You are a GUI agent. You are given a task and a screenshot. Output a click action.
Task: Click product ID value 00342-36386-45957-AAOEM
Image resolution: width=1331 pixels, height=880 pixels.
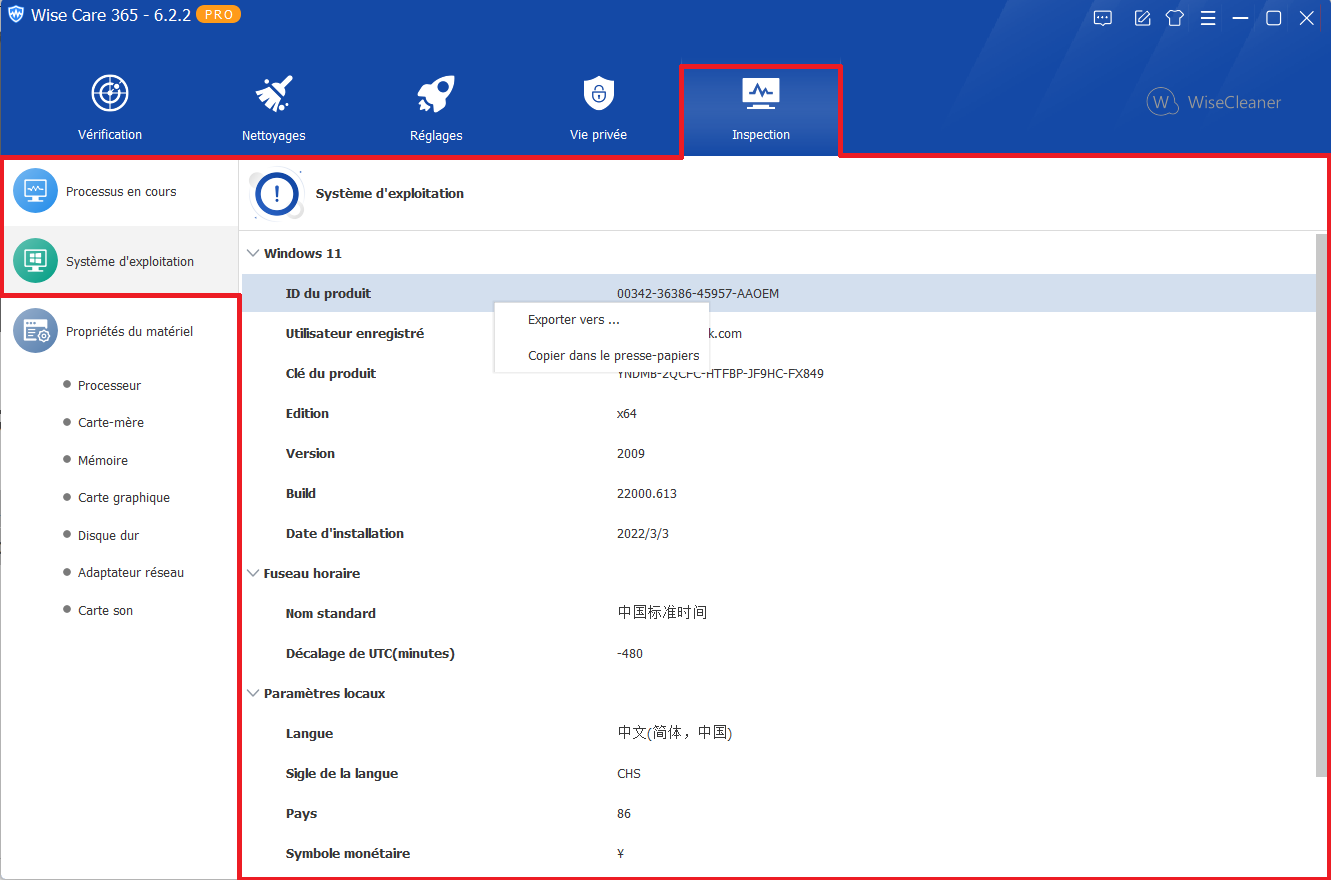[x=698, y=293]
